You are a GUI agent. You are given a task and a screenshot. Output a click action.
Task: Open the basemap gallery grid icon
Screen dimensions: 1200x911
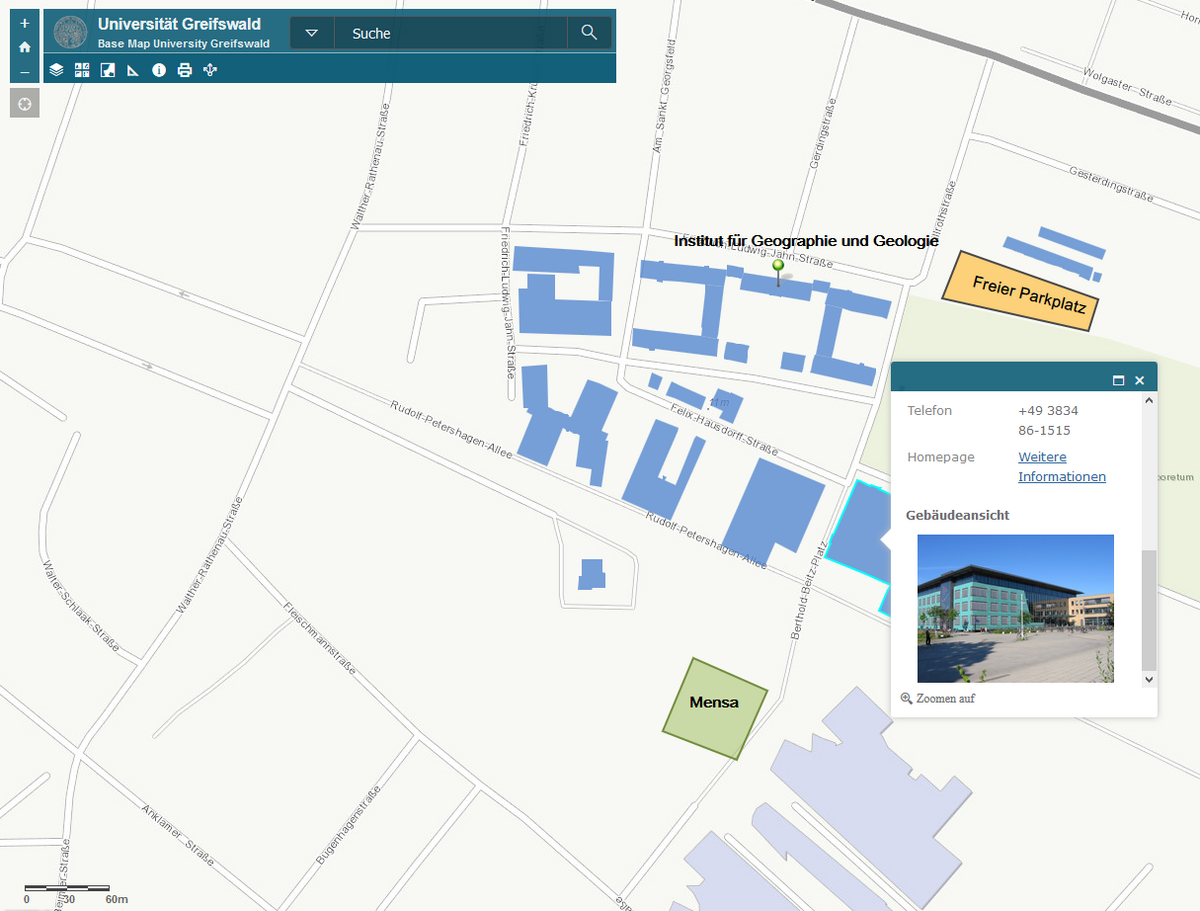(x=82, y=70)
